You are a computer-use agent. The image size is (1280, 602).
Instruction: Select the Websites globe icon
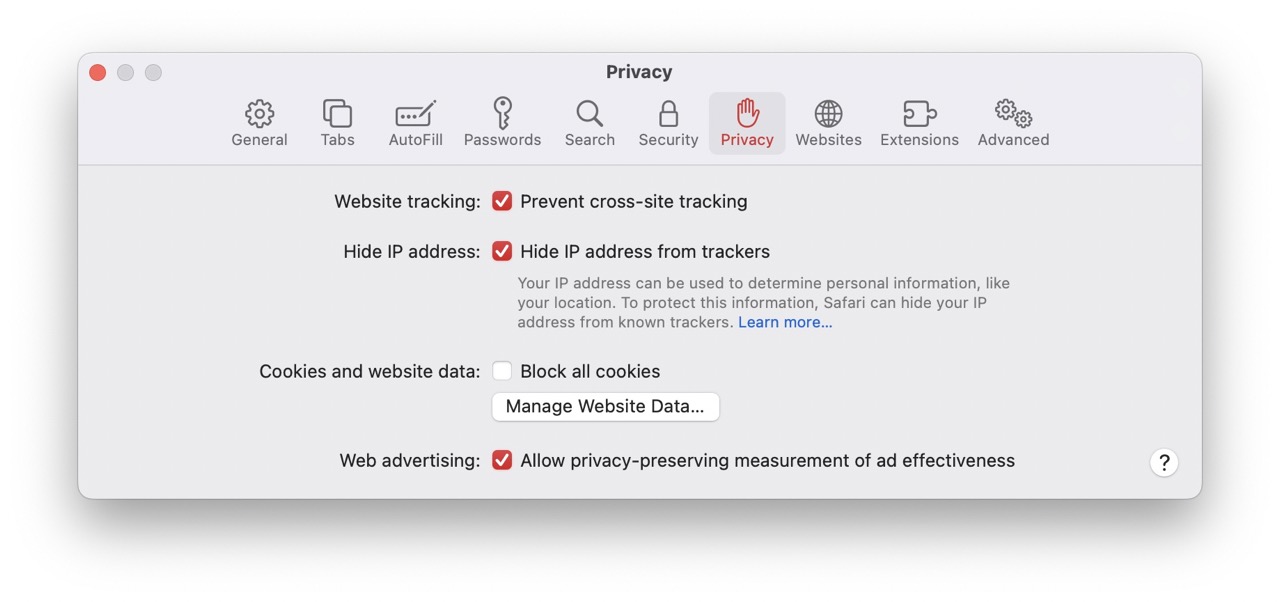tap(828, 114)
